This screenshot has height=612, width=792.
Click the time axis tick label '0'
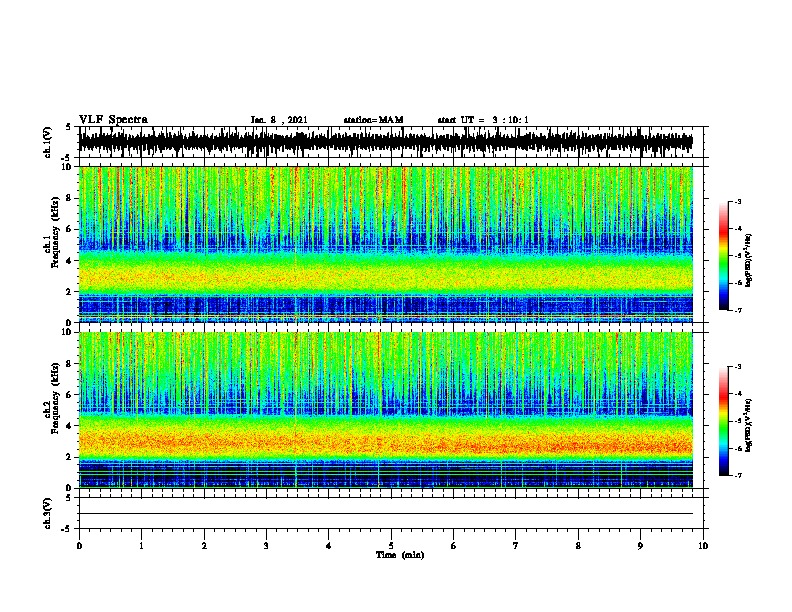tap(79, 545)
